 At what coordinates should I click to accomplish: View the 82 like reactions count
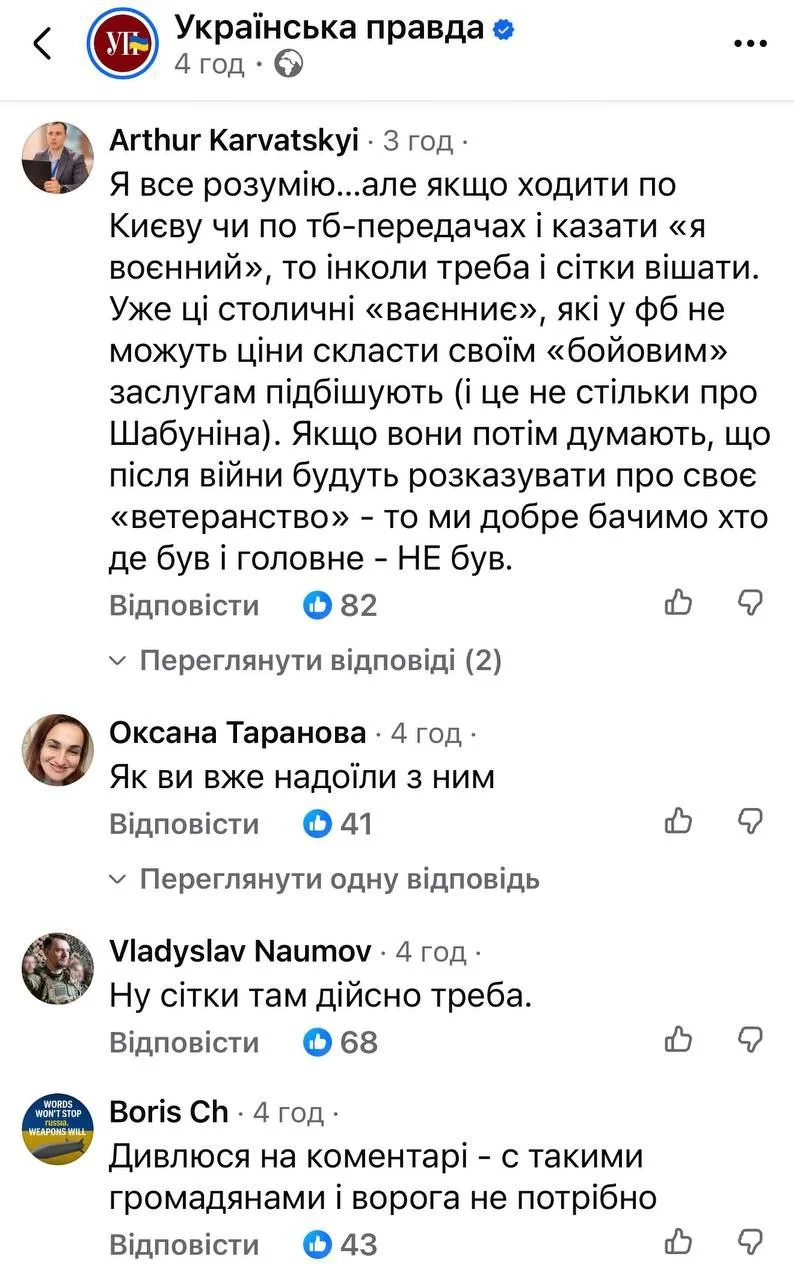pyautogui.click(x=341, y=605)
